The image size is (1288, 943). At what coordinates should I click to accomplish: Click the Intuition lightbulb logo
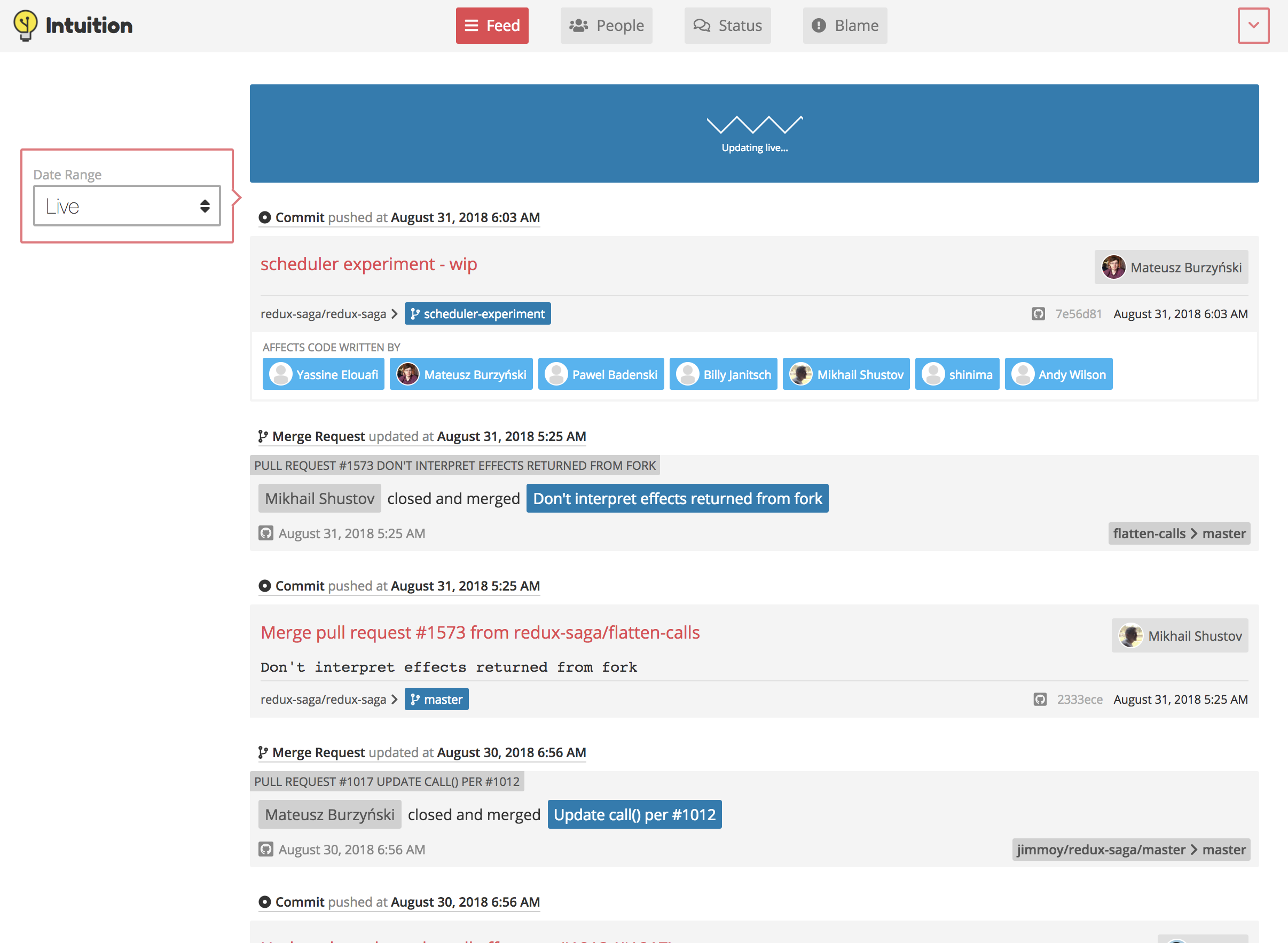(x=25, y=25)
